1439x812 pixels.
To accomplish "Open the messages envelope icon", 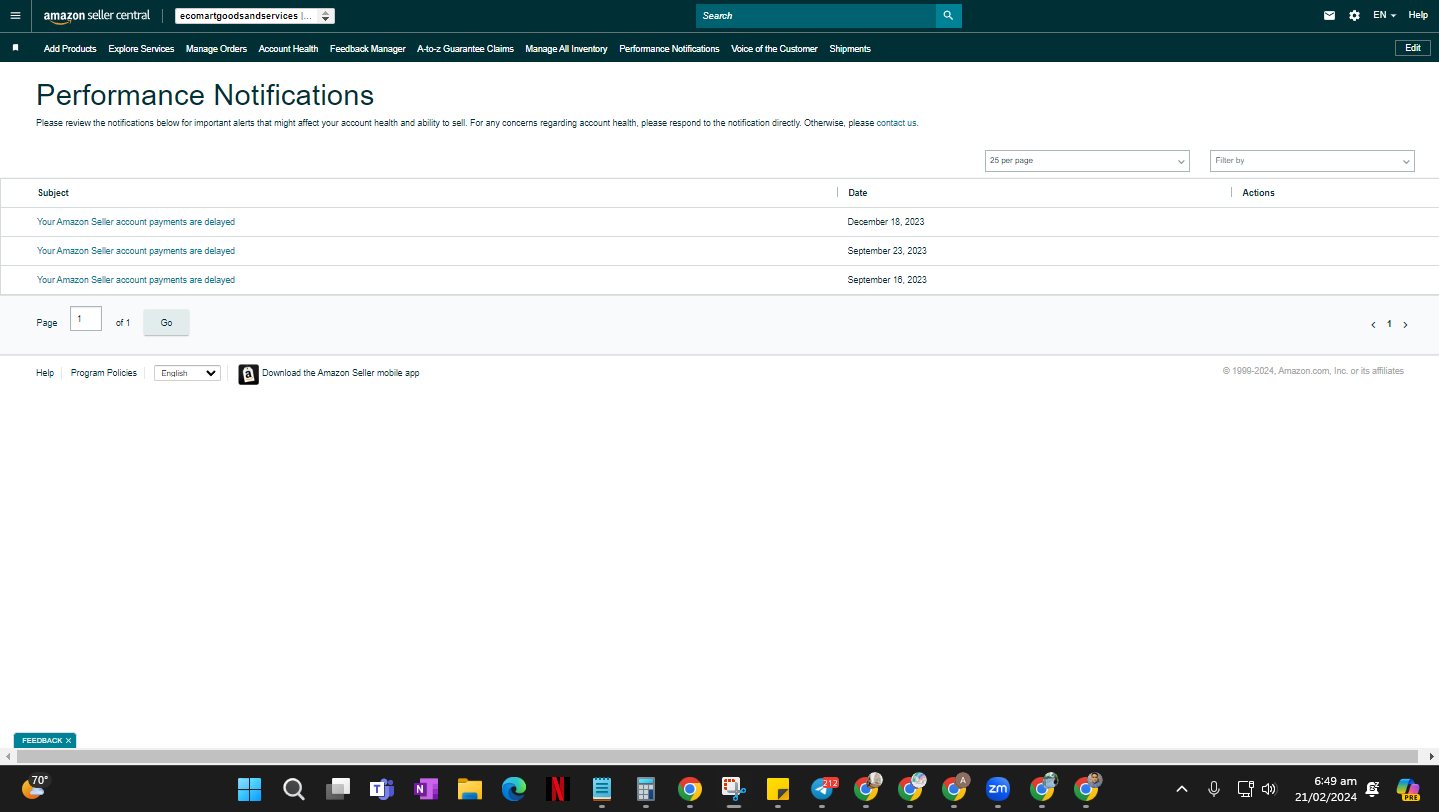I will (x=1330, y=16).
